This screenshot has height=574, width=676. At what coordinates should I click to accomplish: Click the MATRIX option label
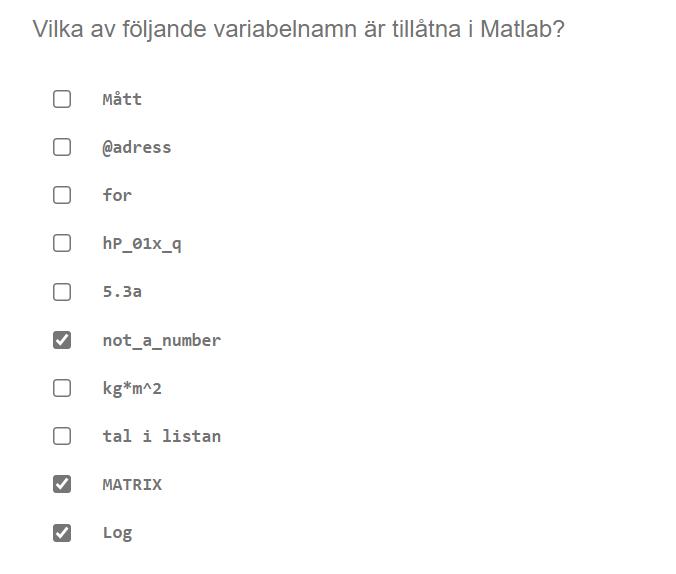132,484
